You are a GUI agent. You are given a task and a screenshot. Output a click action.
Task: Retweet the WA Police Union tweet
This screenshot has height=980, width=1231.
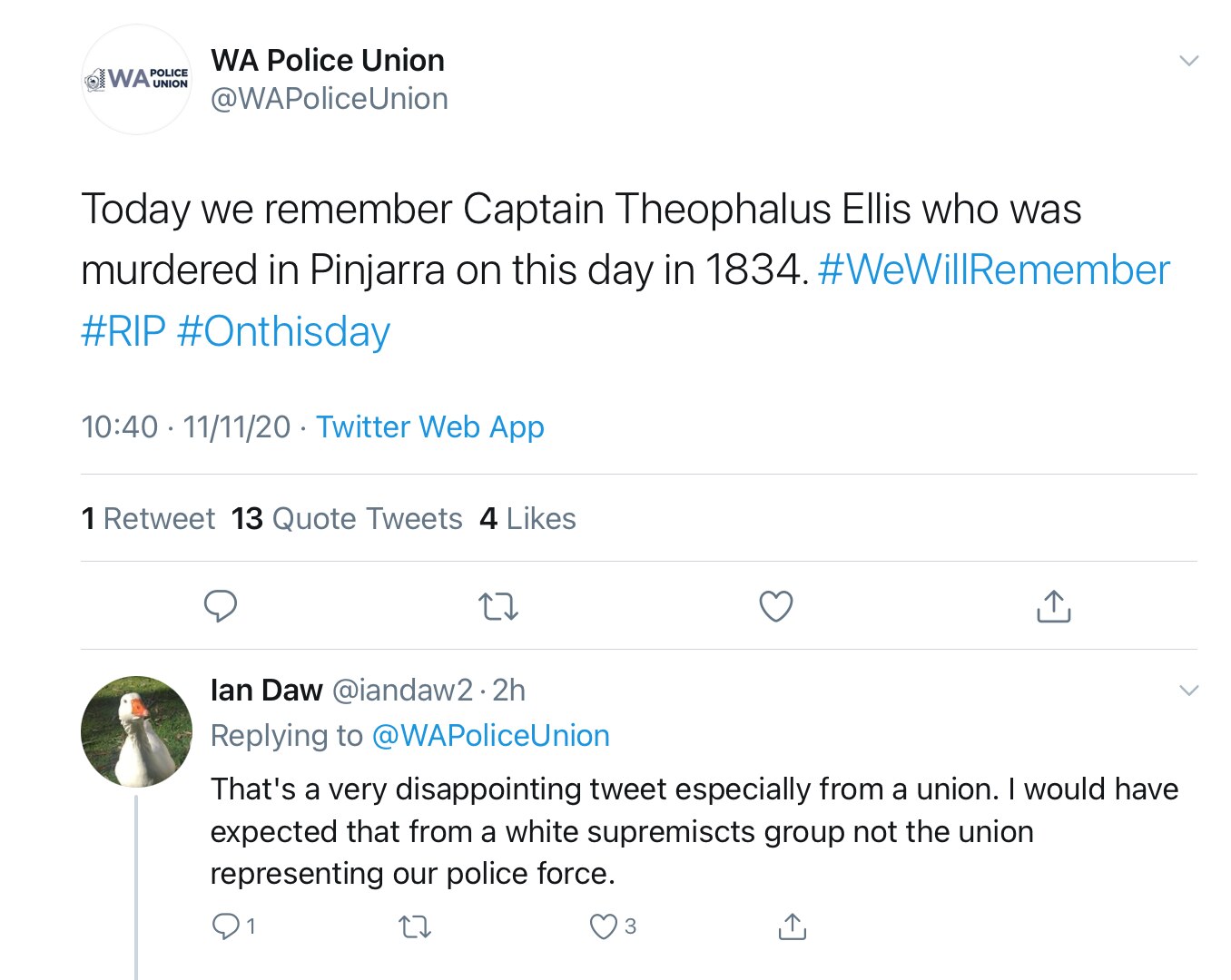tap(498, 606)
